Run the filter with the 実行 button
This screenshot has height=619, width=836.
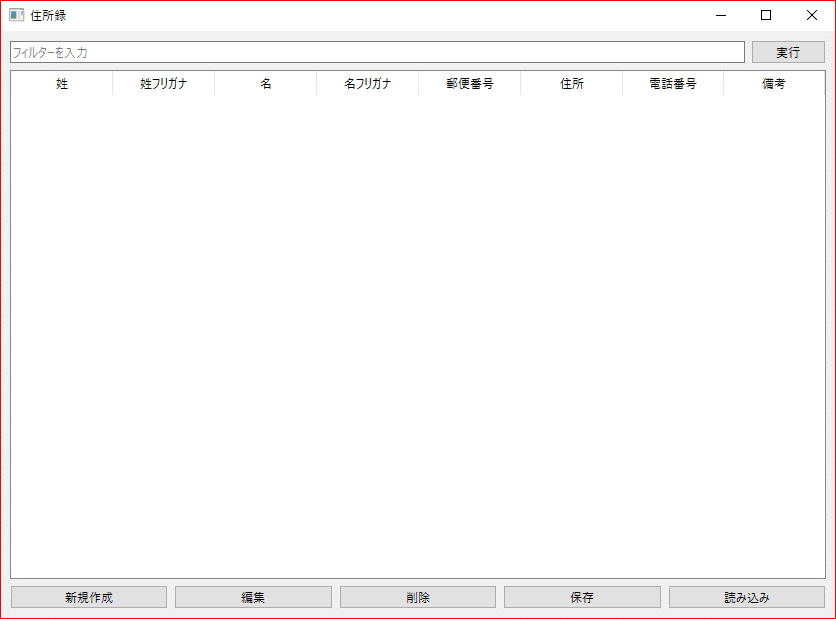788,52
